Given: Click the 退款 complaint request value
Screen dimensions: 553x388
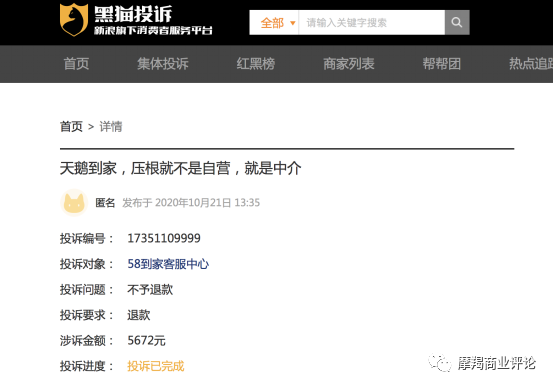Looking at the screenshot, I should point(139,315).
